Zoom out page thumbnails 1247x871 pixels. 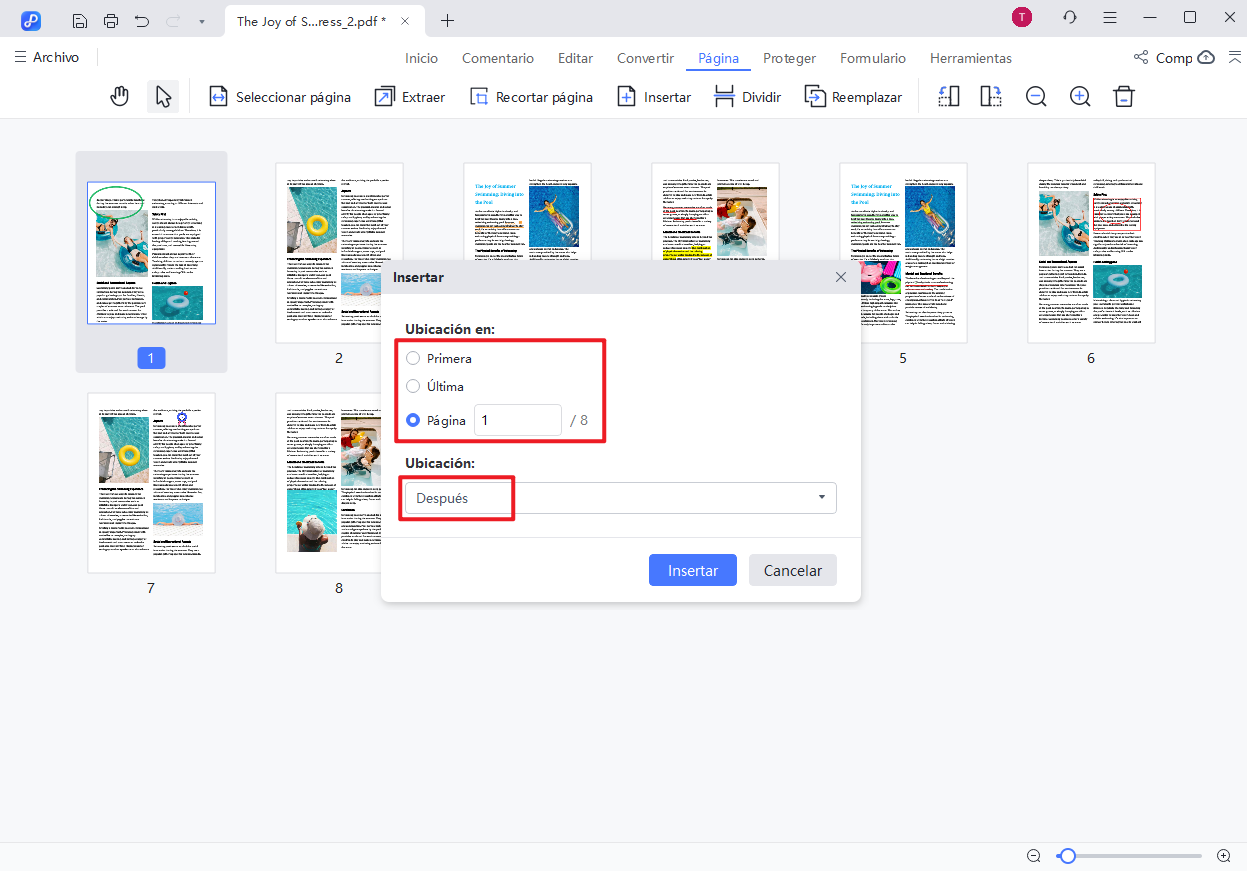(x=1035, y=96)
